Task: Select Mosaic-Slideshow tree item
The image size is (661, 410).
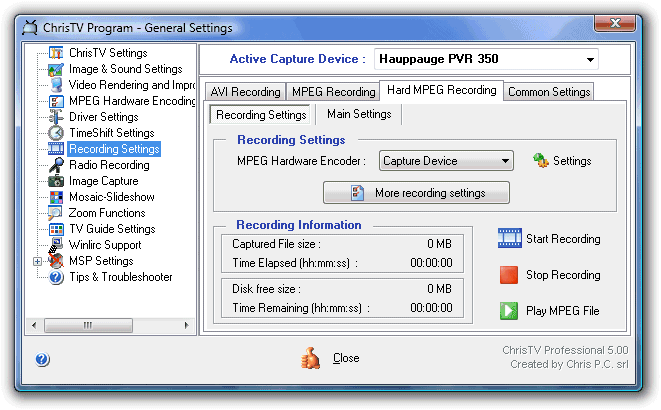Action: (x=112, y=197)
